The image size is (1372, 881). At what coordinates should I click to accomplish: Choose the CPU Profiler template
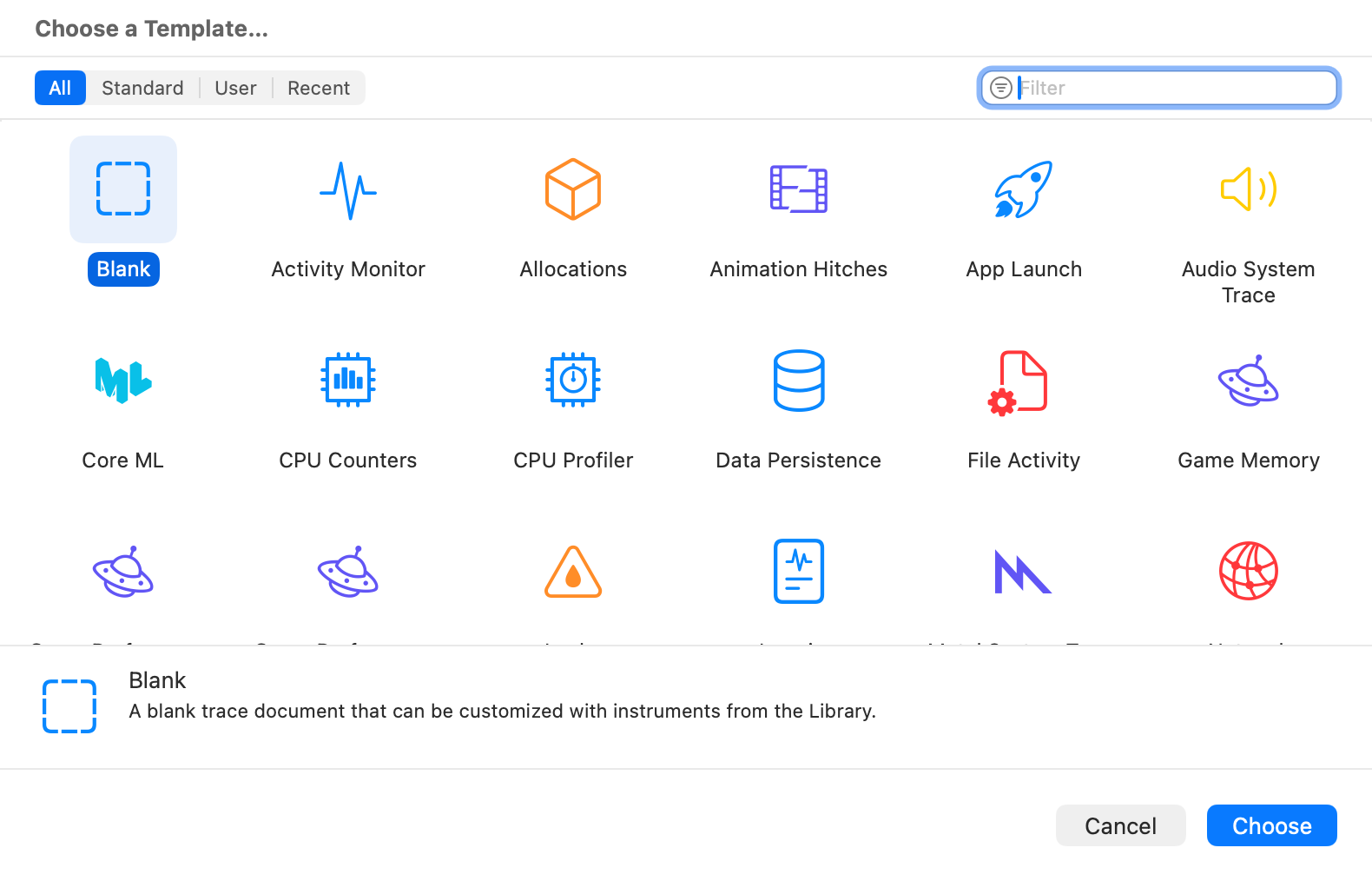tap(573, 381)
